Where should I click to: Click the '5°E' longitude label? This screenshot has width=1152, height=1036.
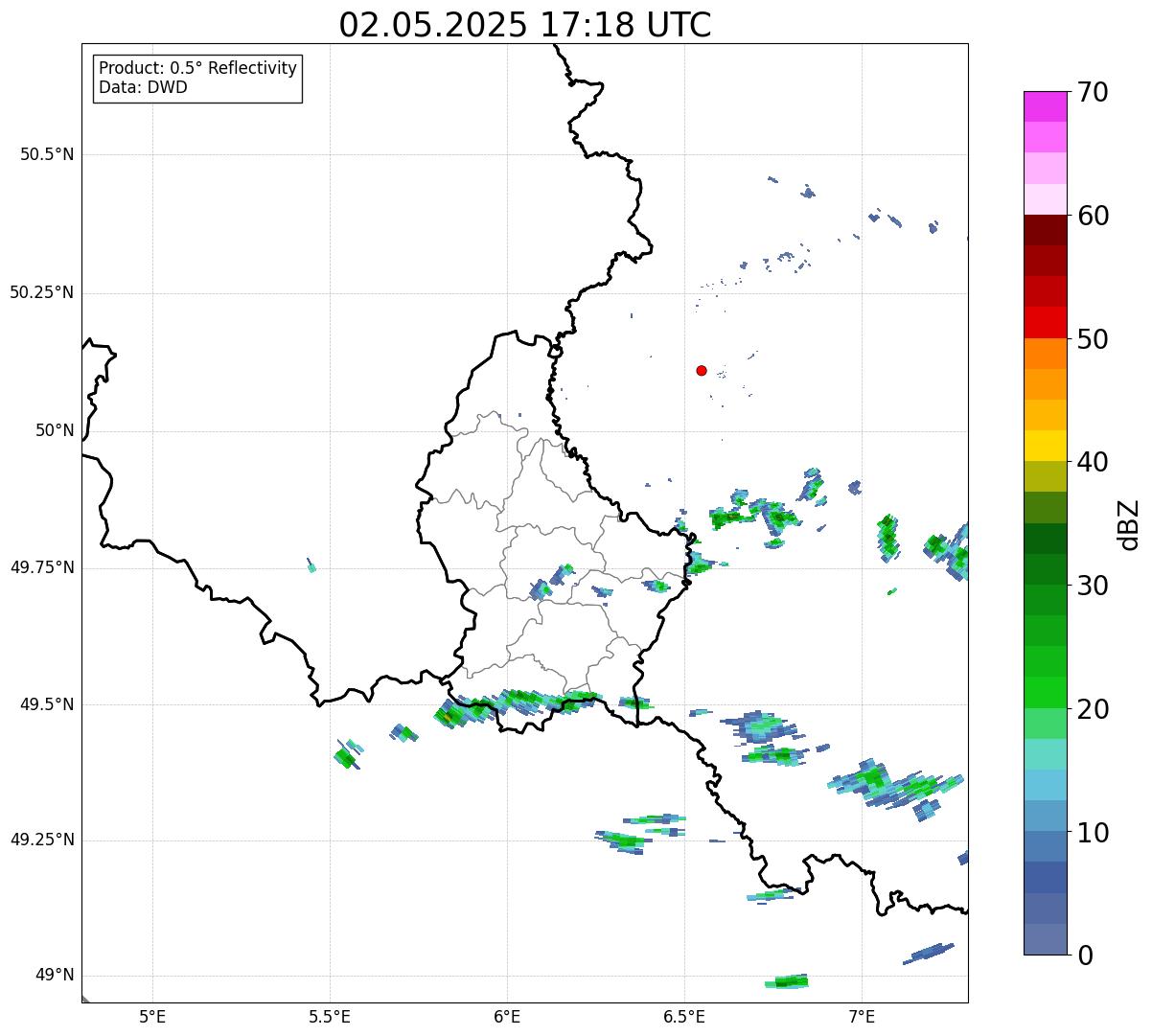(152, 1017)
